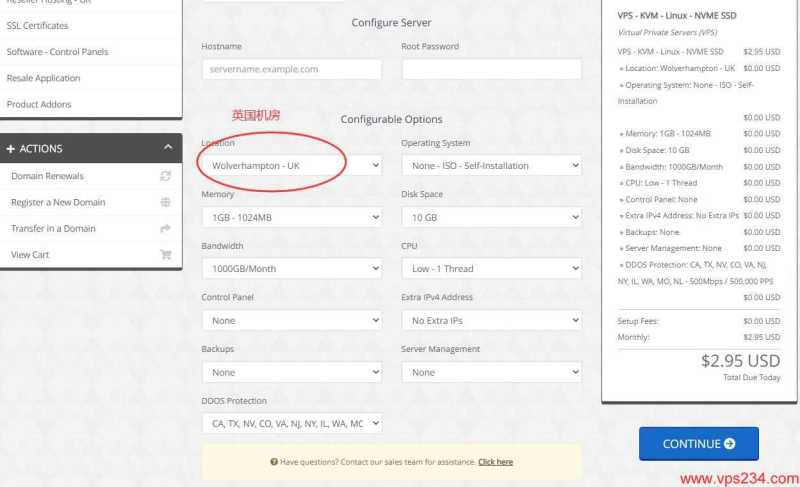Screen dimensions: 800x487
Task: Click the share arrow icon beside Transfer in a Domain
Action: click(x=165, y=228)
